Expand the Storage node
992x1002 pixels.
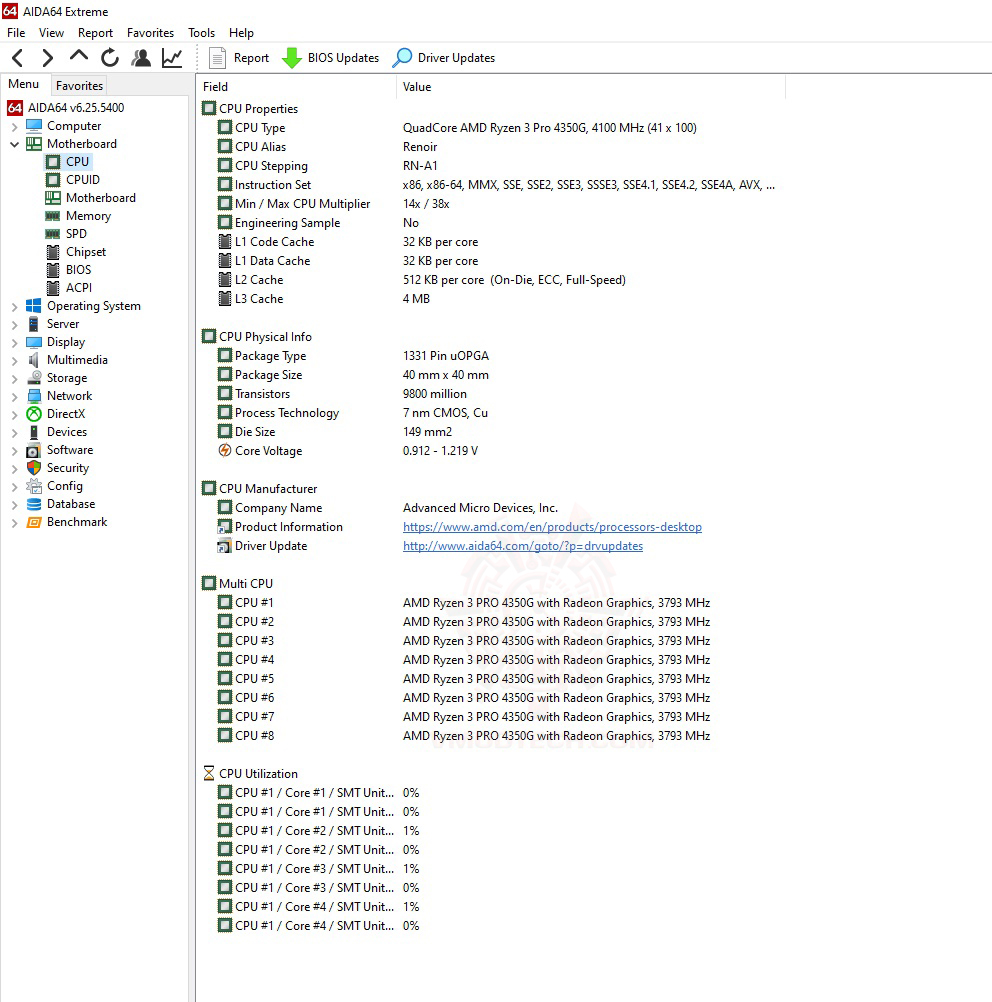pyautogui.click(x=14, y=378)
